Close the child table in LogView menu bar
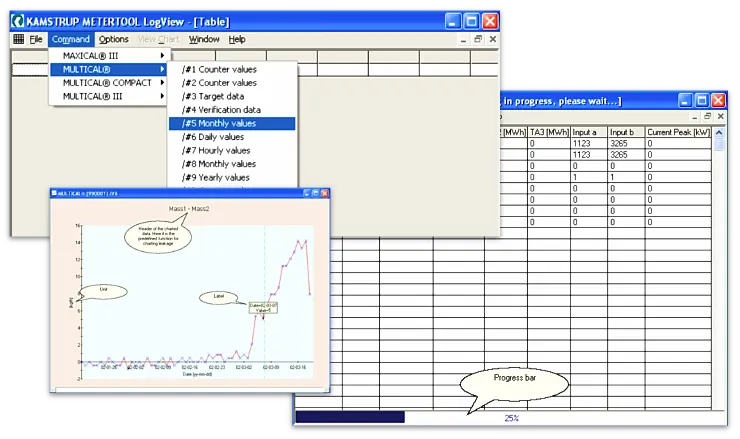The image size is (740, 439). [x=493, y=39]
